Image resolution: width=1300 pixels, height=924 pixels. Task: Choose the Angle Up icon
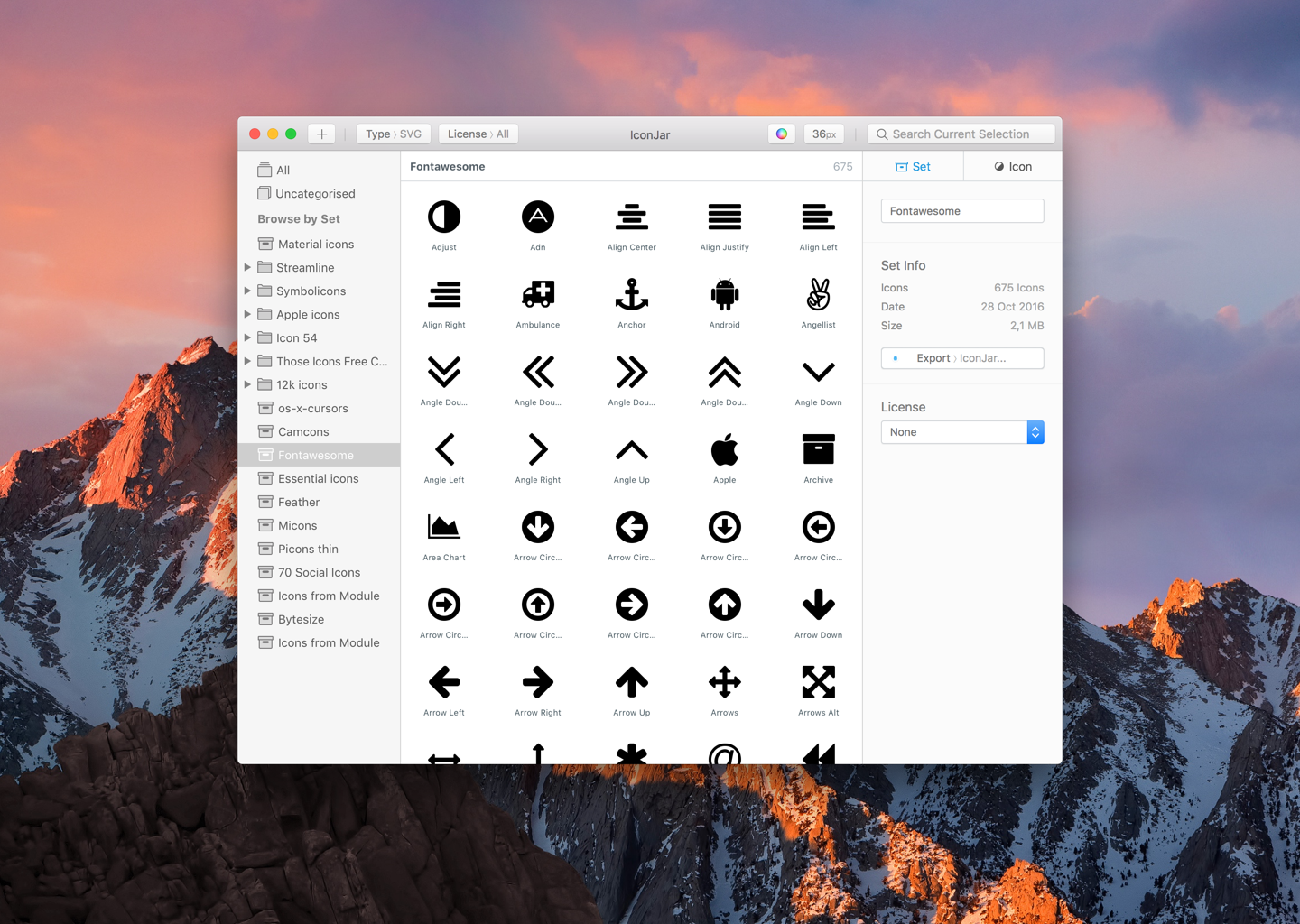pyautogui.click(x=632, y=450)
